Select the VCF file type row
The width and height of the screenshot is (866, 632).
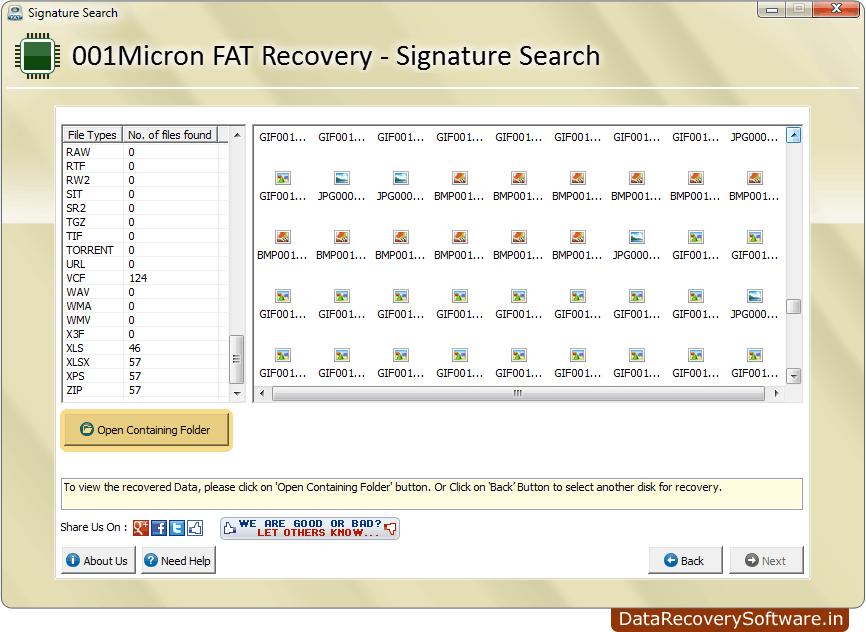[x=145, y=278]
